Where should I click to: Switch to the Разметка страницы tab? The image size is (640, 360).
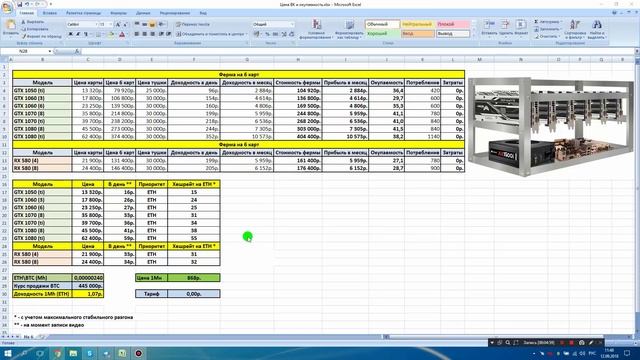(83, 13)
